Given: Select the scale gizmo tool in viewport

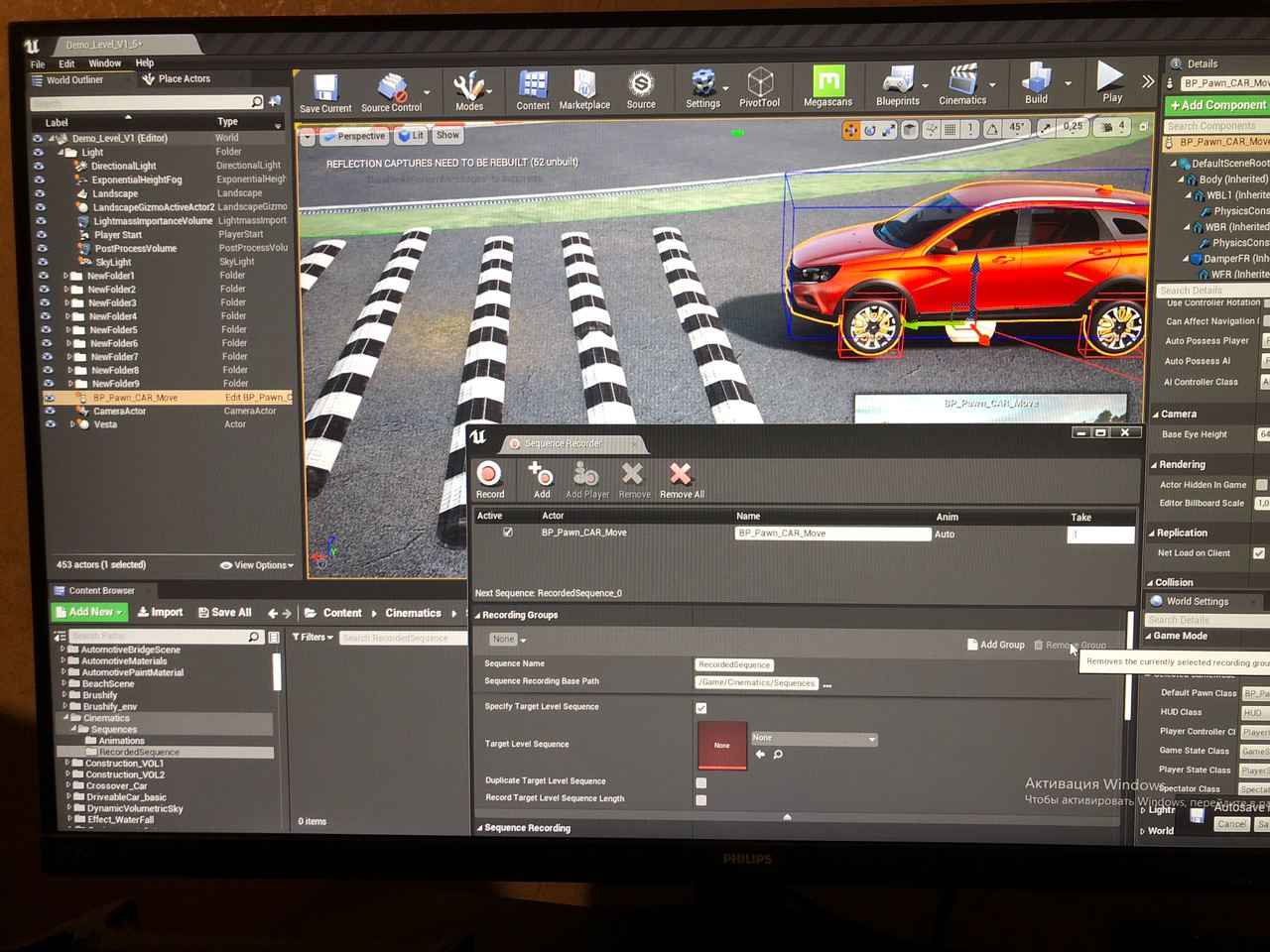Looking at the screenshot, I should 889,130.
